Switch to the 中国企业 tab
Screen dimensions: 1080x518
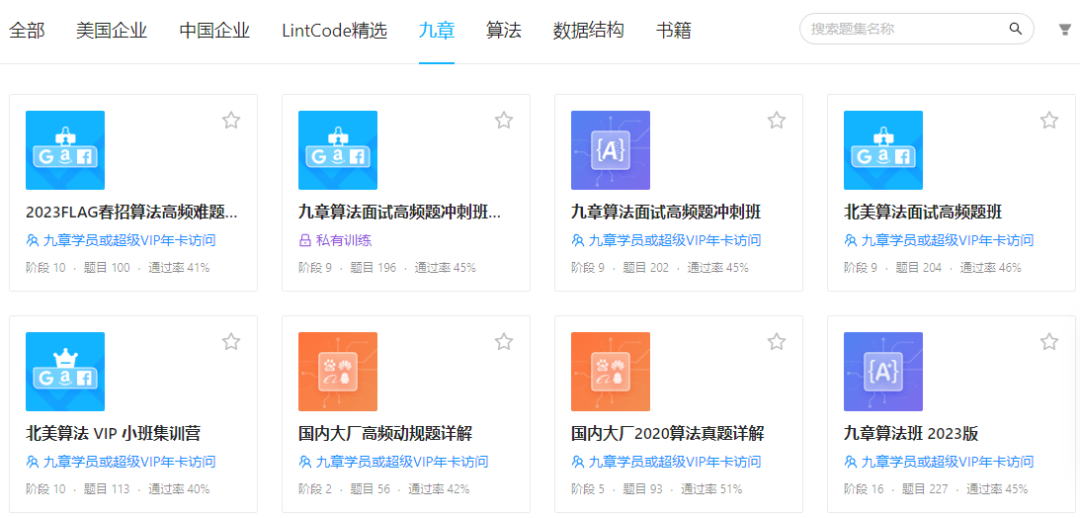point(214,30)
